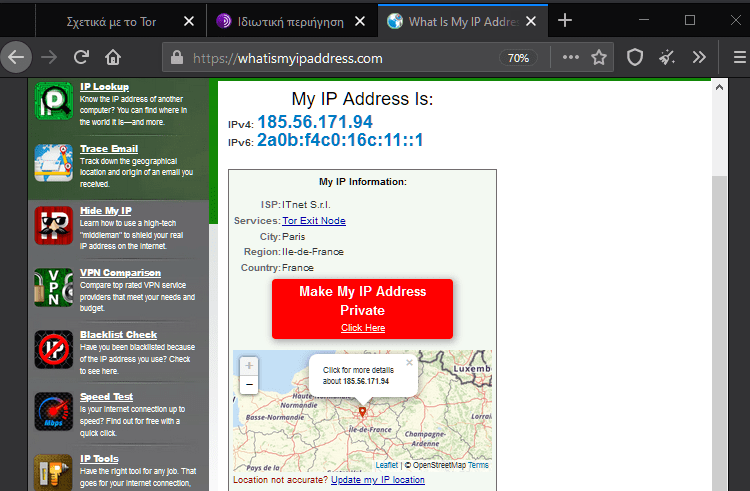Bookmark this page with the star
750x491 pixels.
click(599, 58)
